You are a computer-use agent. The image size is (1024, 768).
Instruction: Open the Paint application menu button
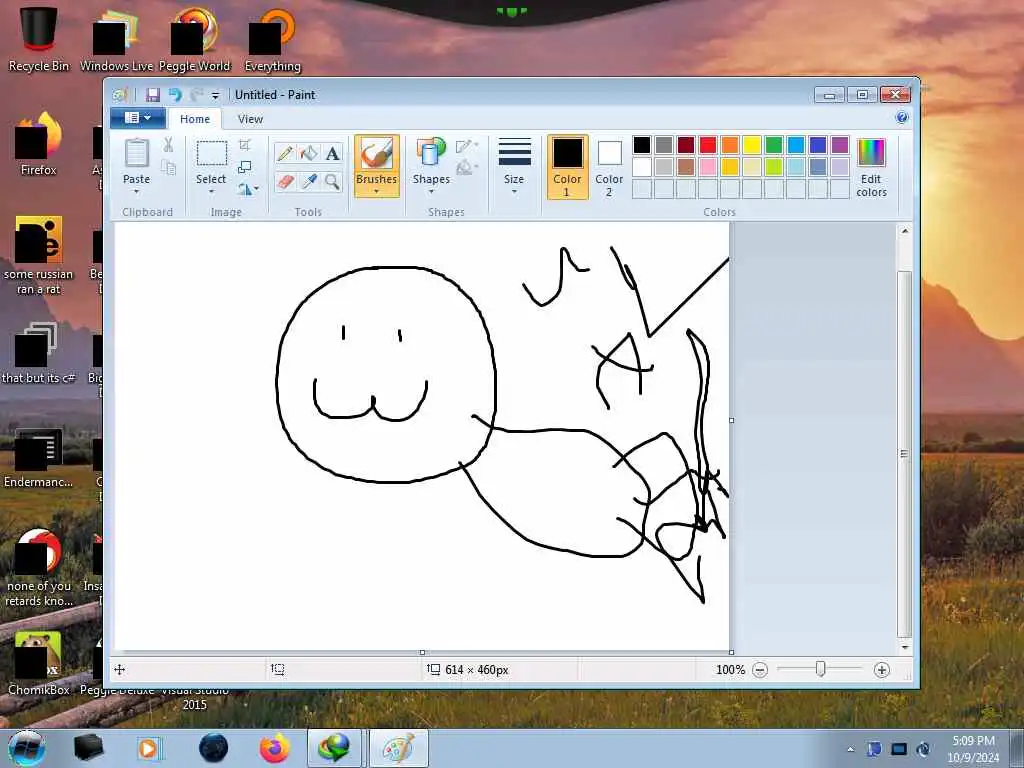(137, 118)
